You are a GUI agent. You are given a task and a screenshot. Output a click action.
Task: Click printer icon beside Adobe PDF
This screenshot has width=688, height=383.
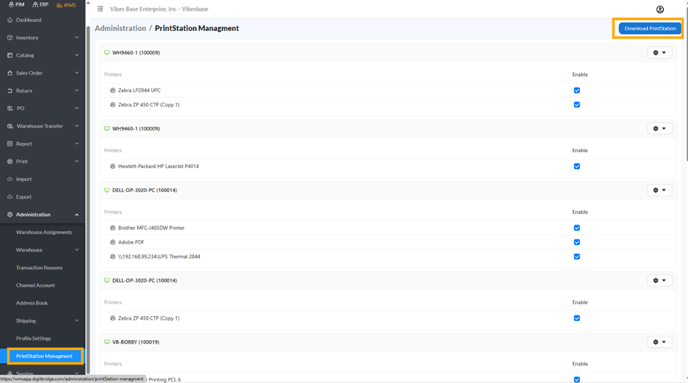(x=112, y=242)
